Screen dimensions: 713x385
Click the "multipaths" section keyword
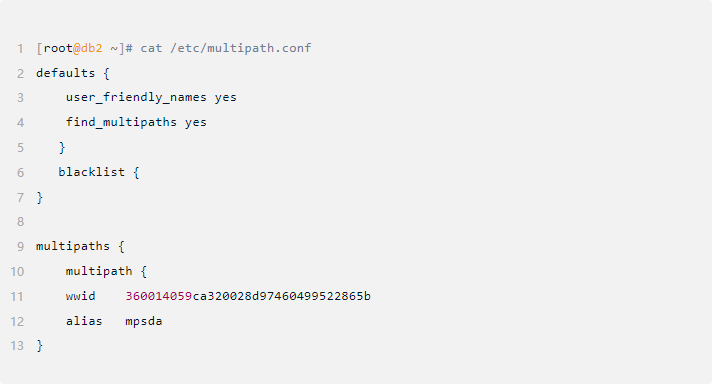[73, 246]
